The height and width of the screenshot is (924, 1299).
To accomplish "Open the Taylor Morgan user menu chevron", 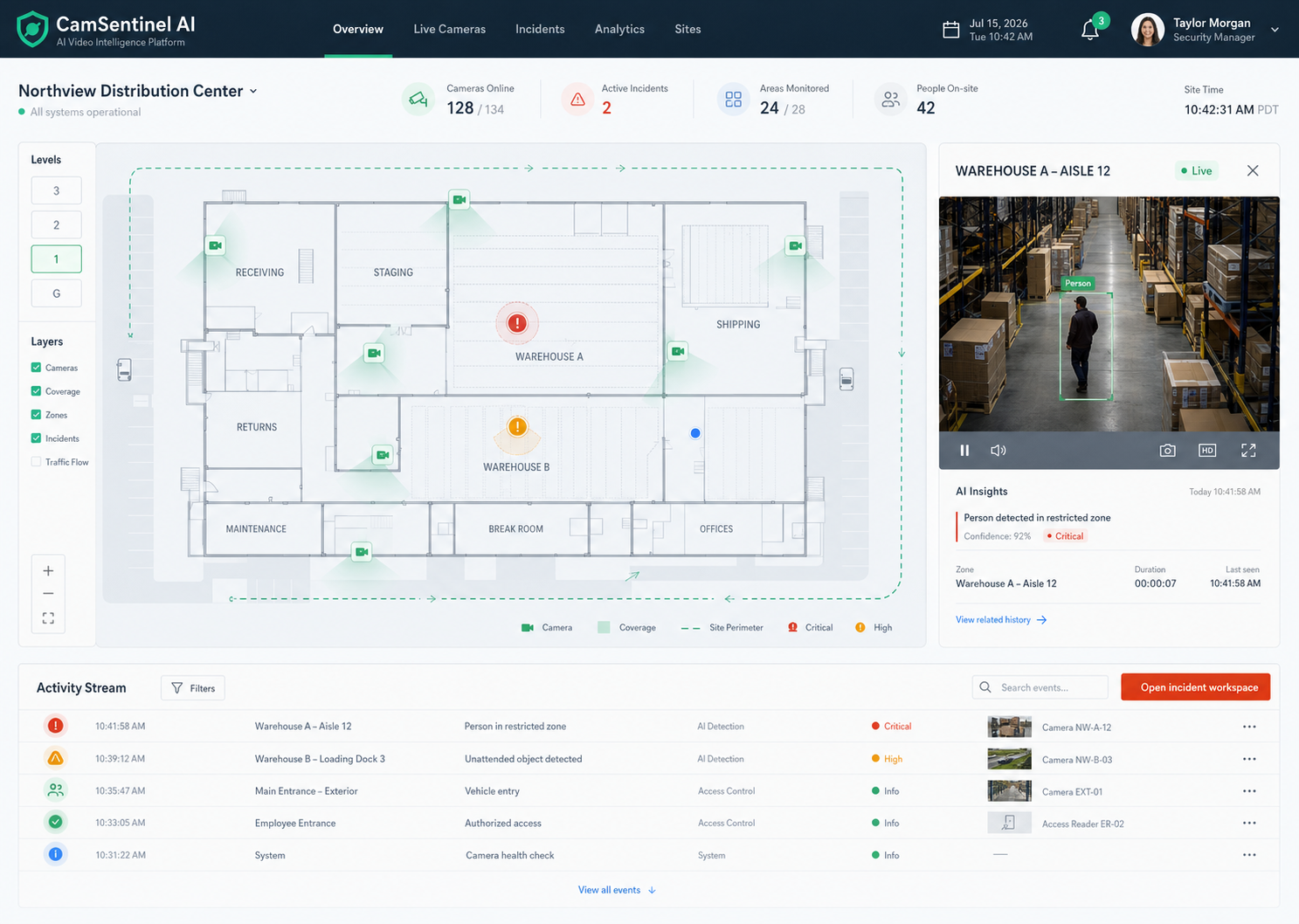I will click(1275, 30).
